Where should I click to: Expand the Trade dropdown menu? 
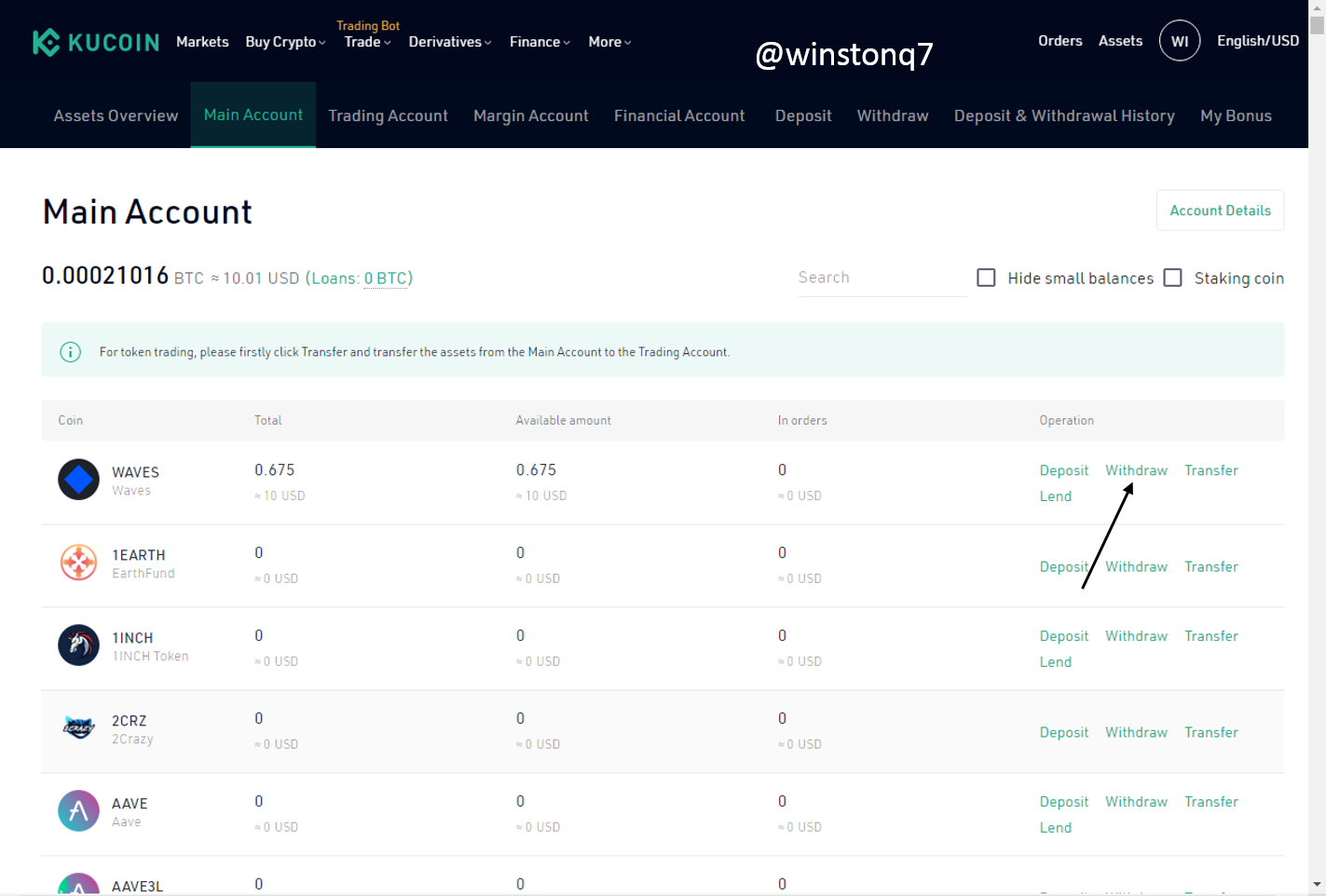coord(367,42)
